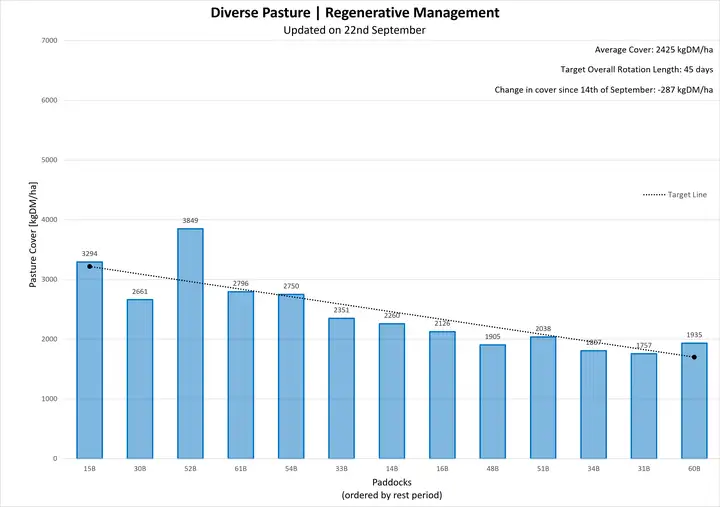The image size is (720, 507).
Task: Click the data label '2796'
Action: 241,283
